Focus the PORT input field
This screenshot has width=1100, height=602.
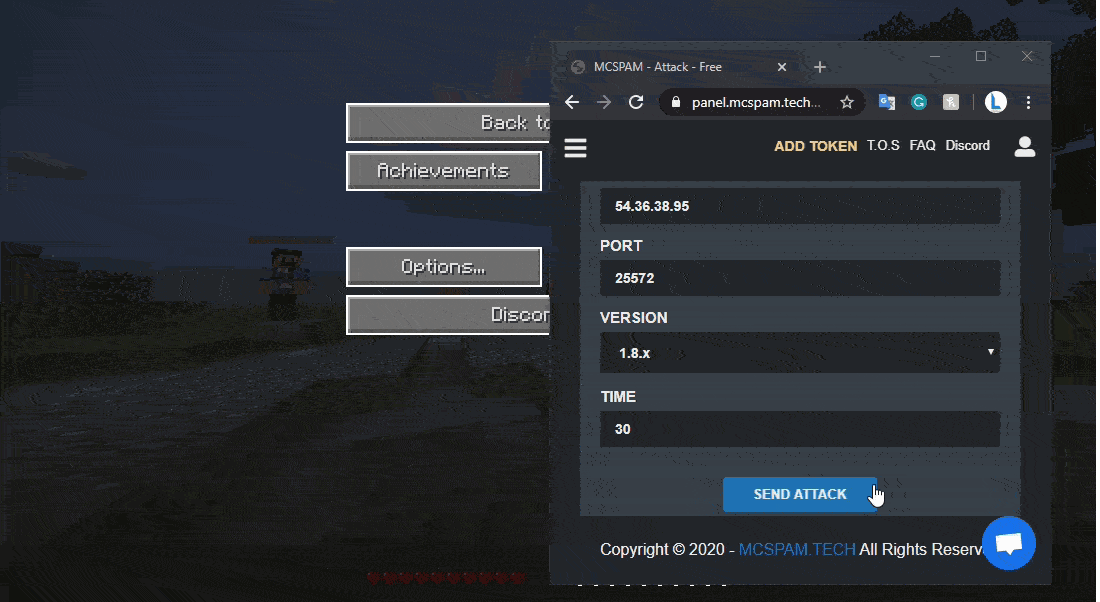pos(800,278)
